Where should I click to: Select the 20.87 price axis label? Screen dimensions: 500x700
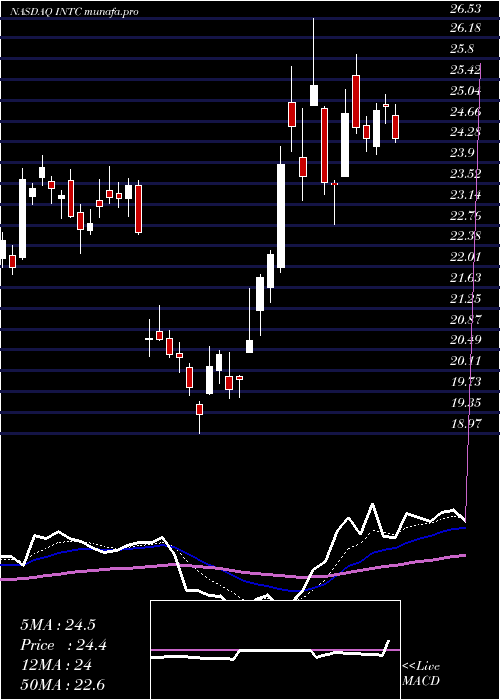tap(465, 319)
